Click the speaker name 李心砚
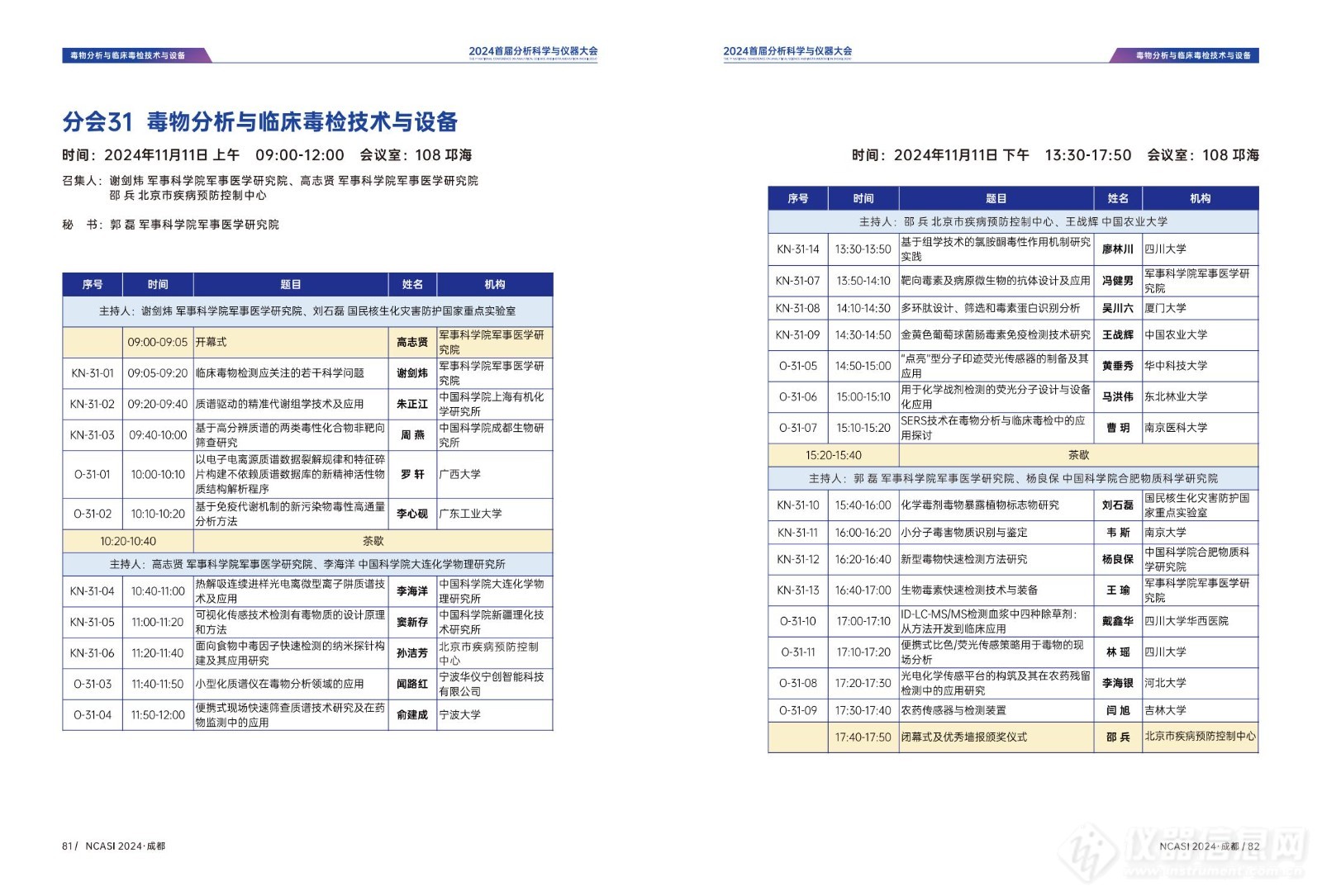 click(412, 514)
